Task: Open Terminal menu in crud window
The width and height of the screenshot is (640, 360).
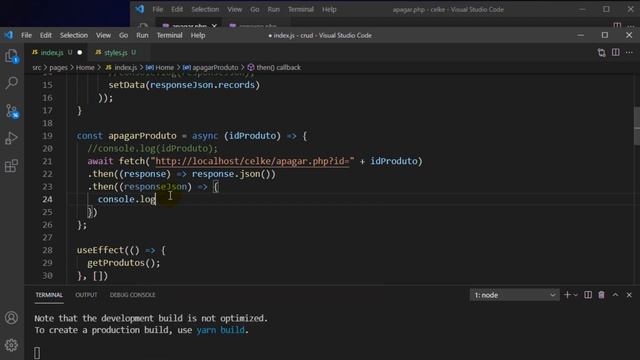Action: click(x=169, y=36)
